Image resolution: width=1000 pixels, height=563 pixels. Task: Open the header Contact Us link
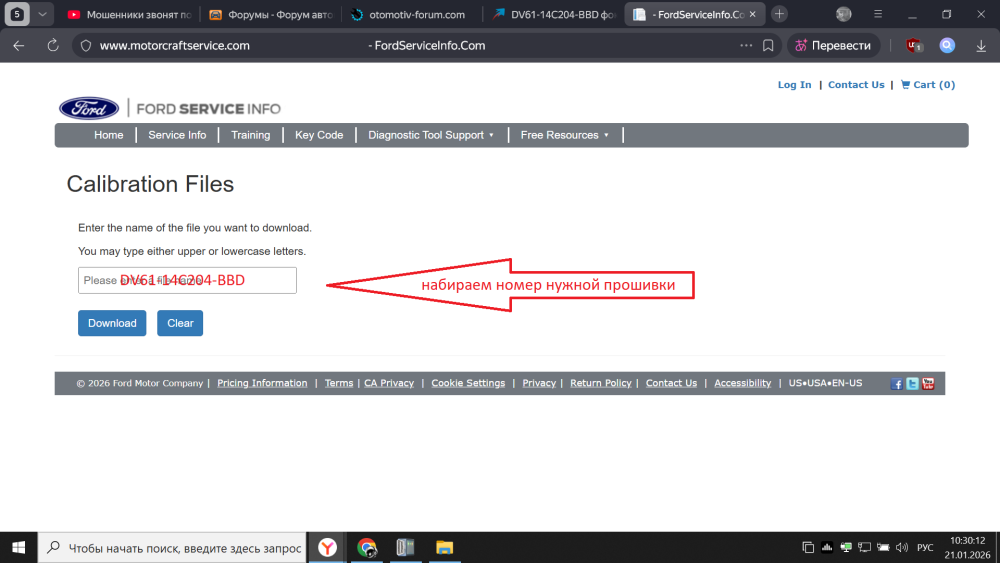[856, 85]
